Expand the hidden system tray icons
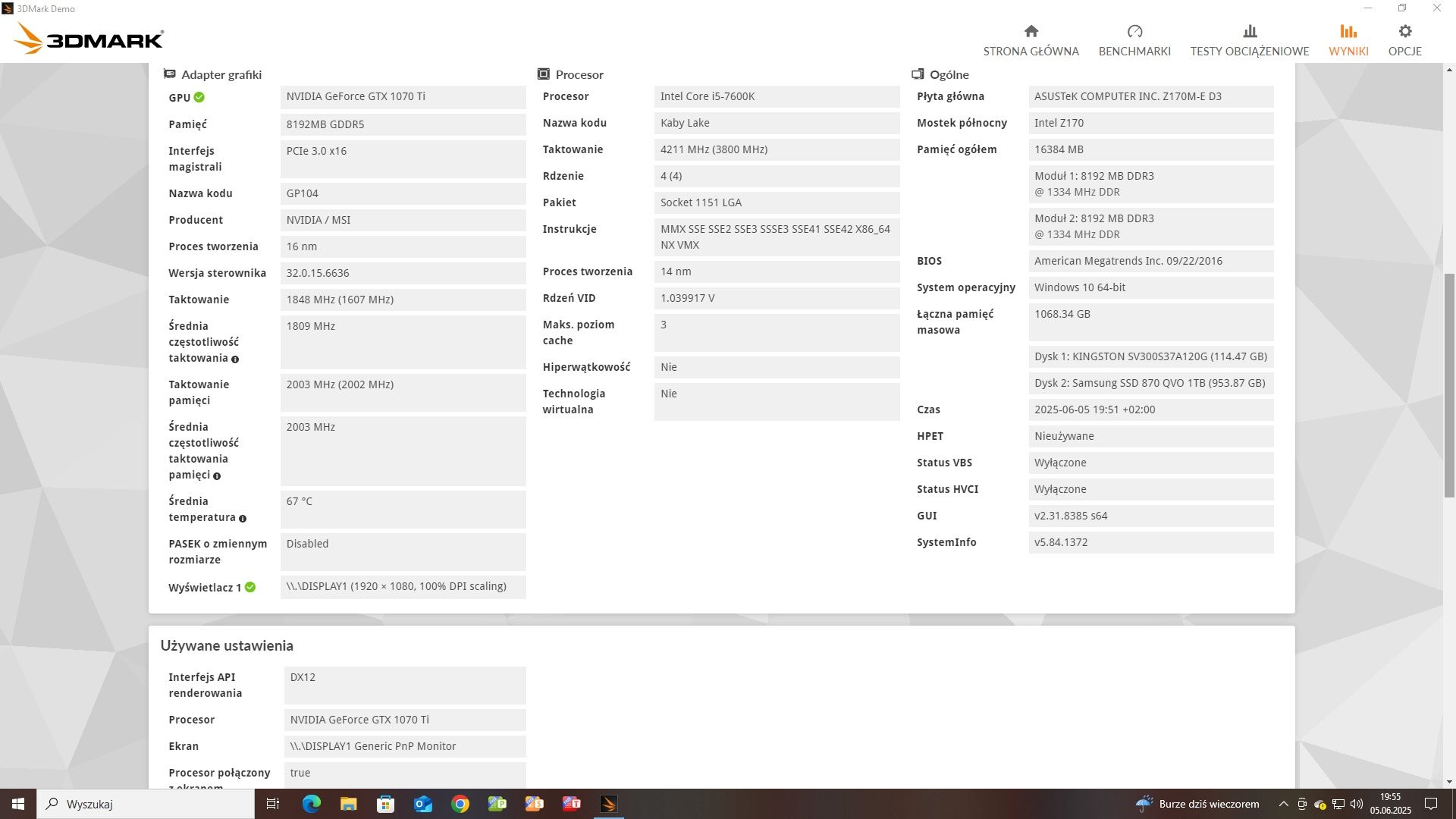Image resolution: width=1456 pixels, height=819 pixels. 1283,804
